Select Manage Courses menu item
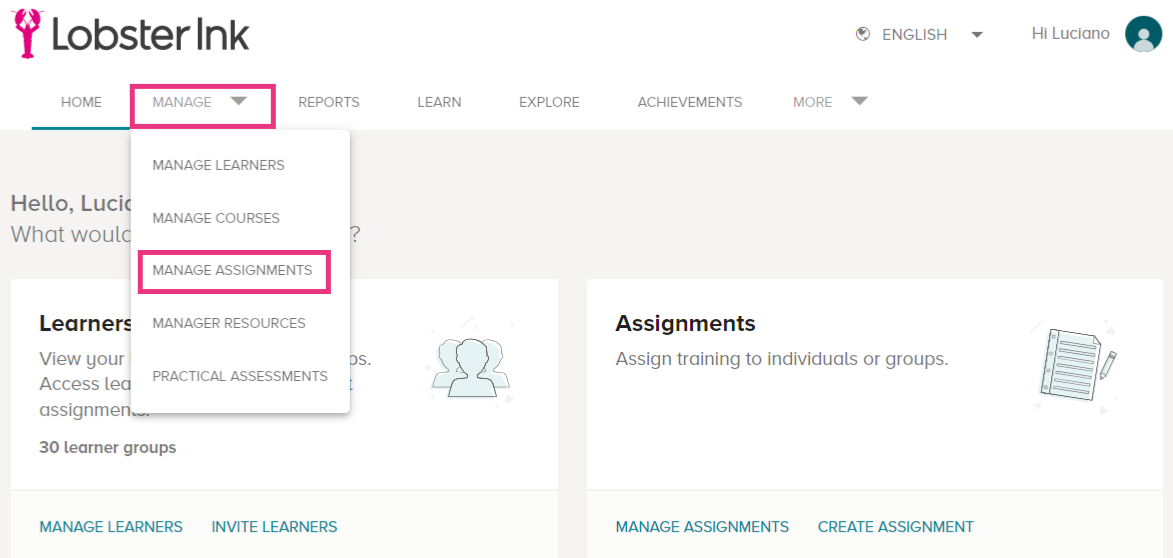 click(216, 218)
